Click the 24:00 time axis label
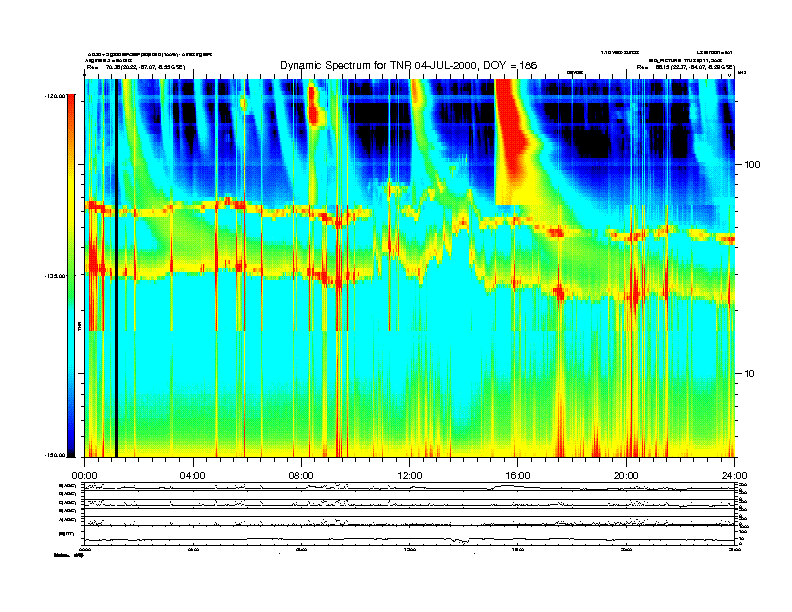 click(734, 476)
